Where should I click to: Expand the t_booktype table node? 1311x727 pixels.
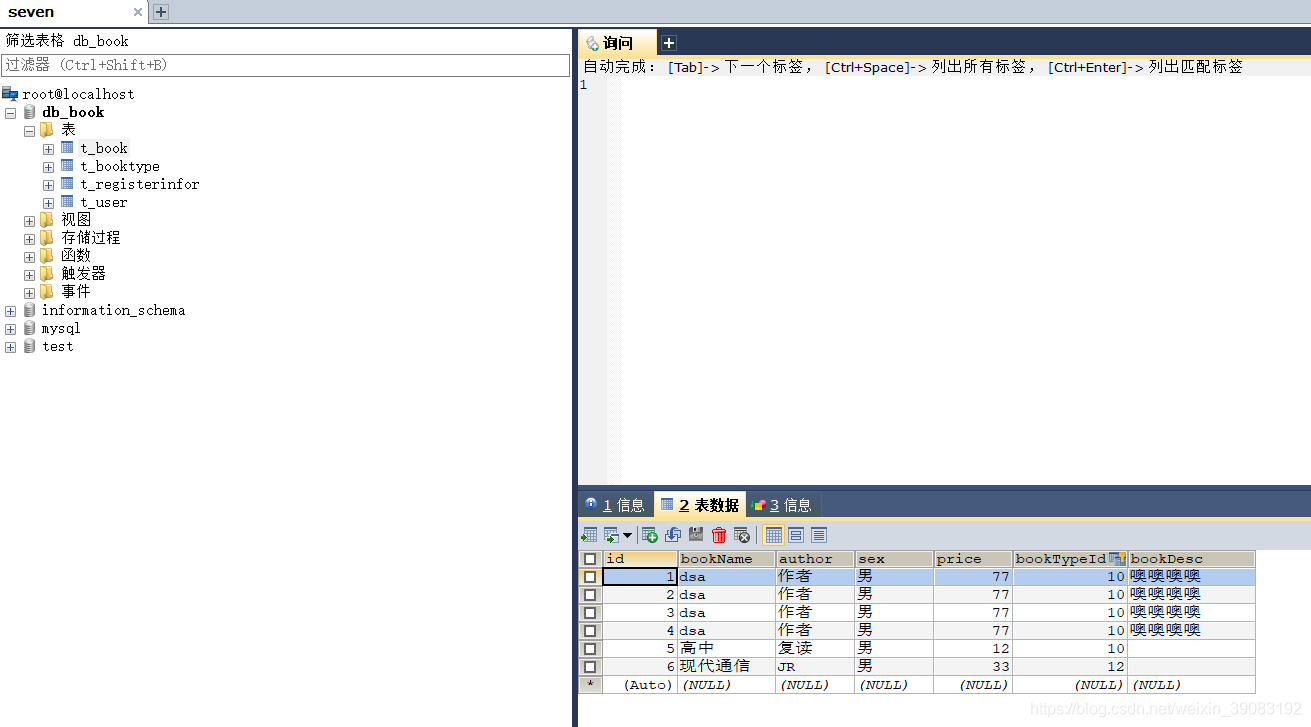tap(48, 167)
